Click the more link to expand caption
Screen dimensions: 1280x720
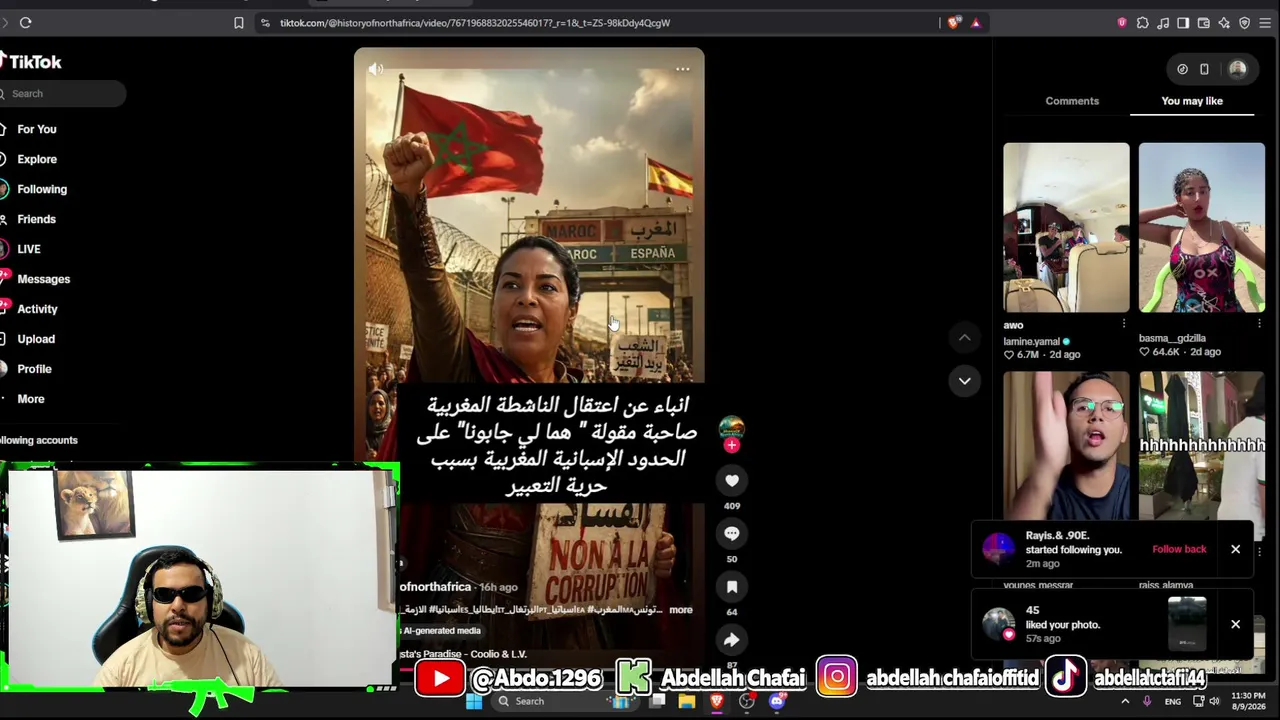680,610
